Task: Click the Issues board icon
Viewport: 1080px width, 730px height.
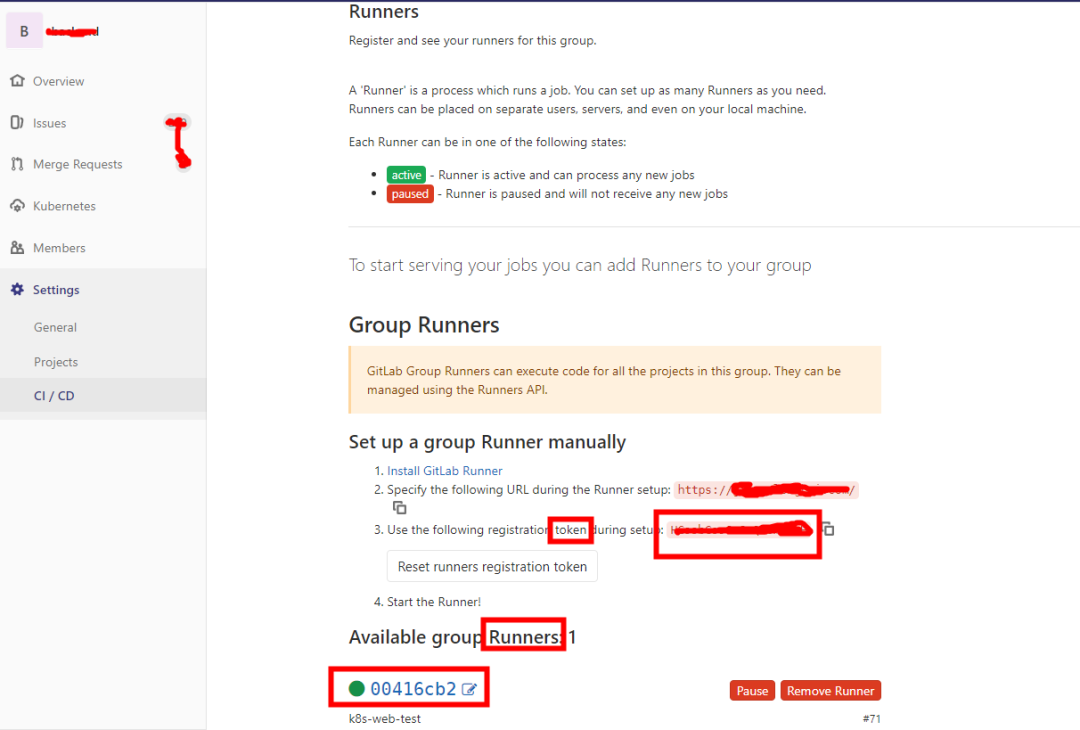Action: click(17, 123)
